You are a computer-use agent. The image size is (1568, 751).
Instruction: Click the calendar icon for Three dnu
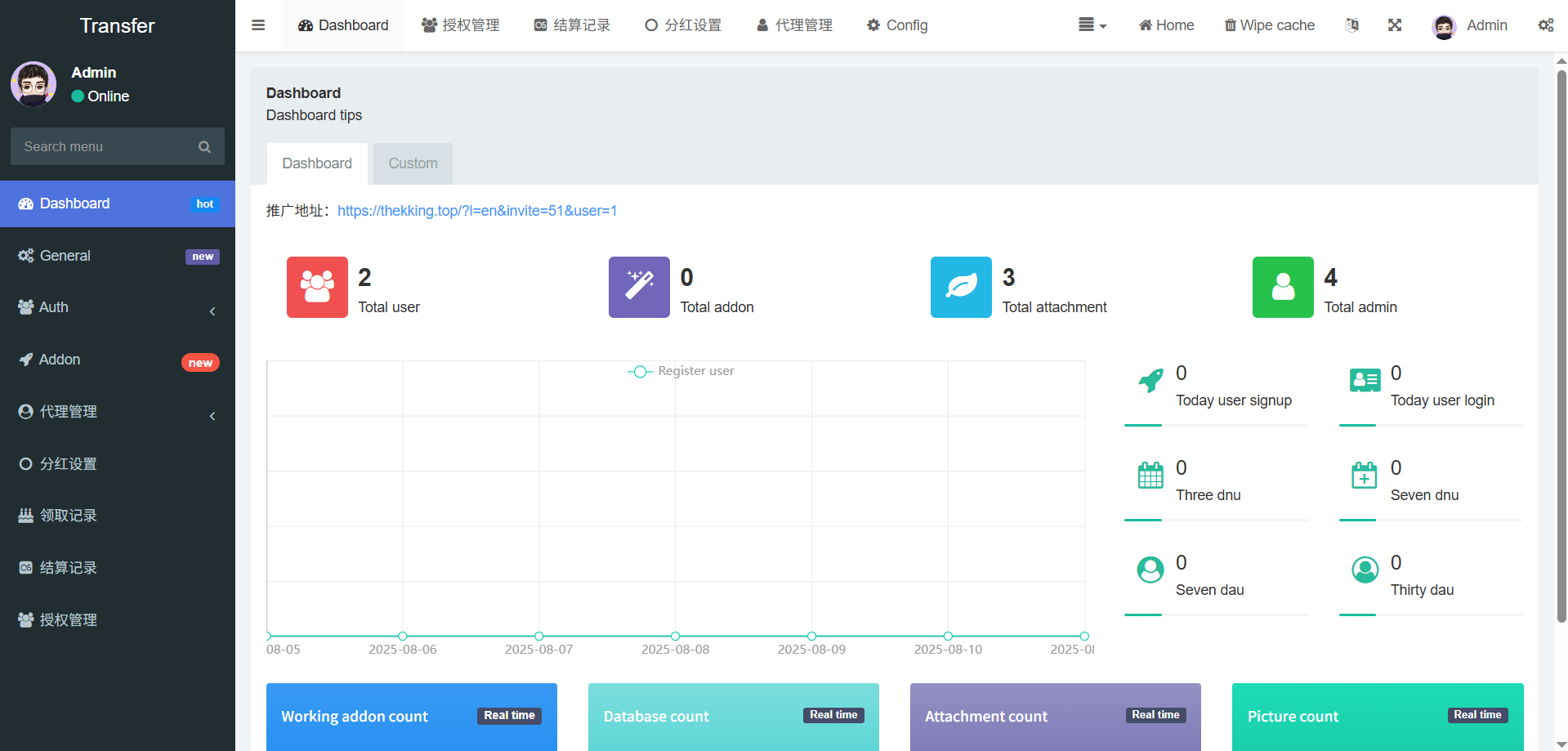point(1150,475)
